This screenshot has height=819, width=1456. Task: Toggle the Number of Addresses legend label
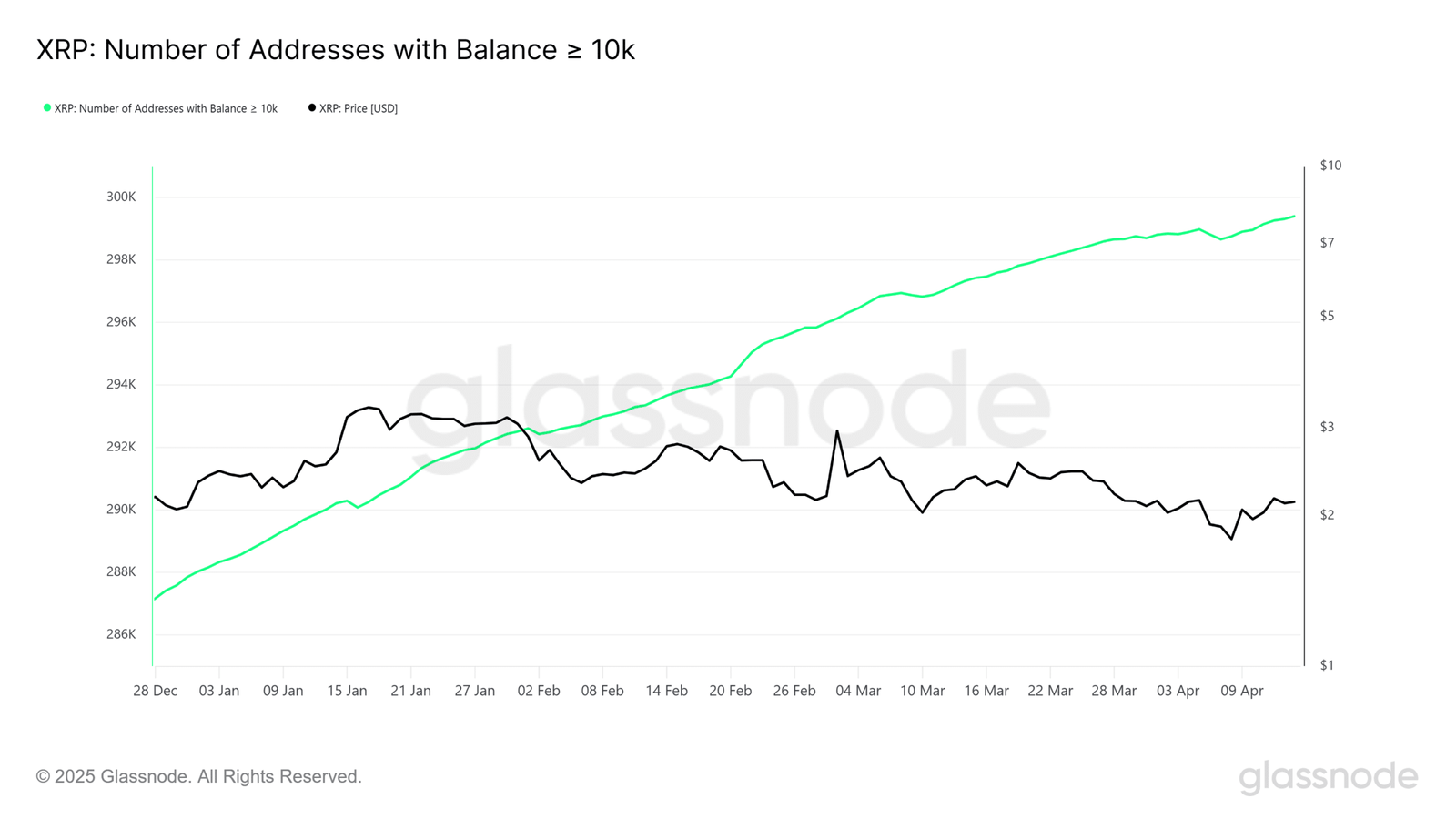(x=166, y=109)
